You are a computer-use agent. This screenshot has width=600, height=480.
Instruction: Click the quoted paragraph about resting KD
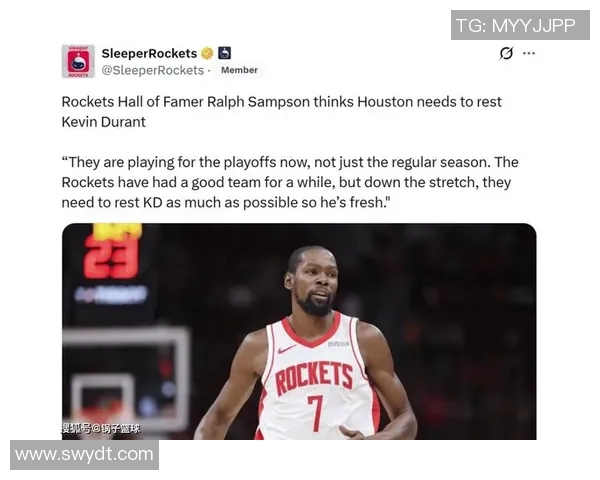coord(290,182)
